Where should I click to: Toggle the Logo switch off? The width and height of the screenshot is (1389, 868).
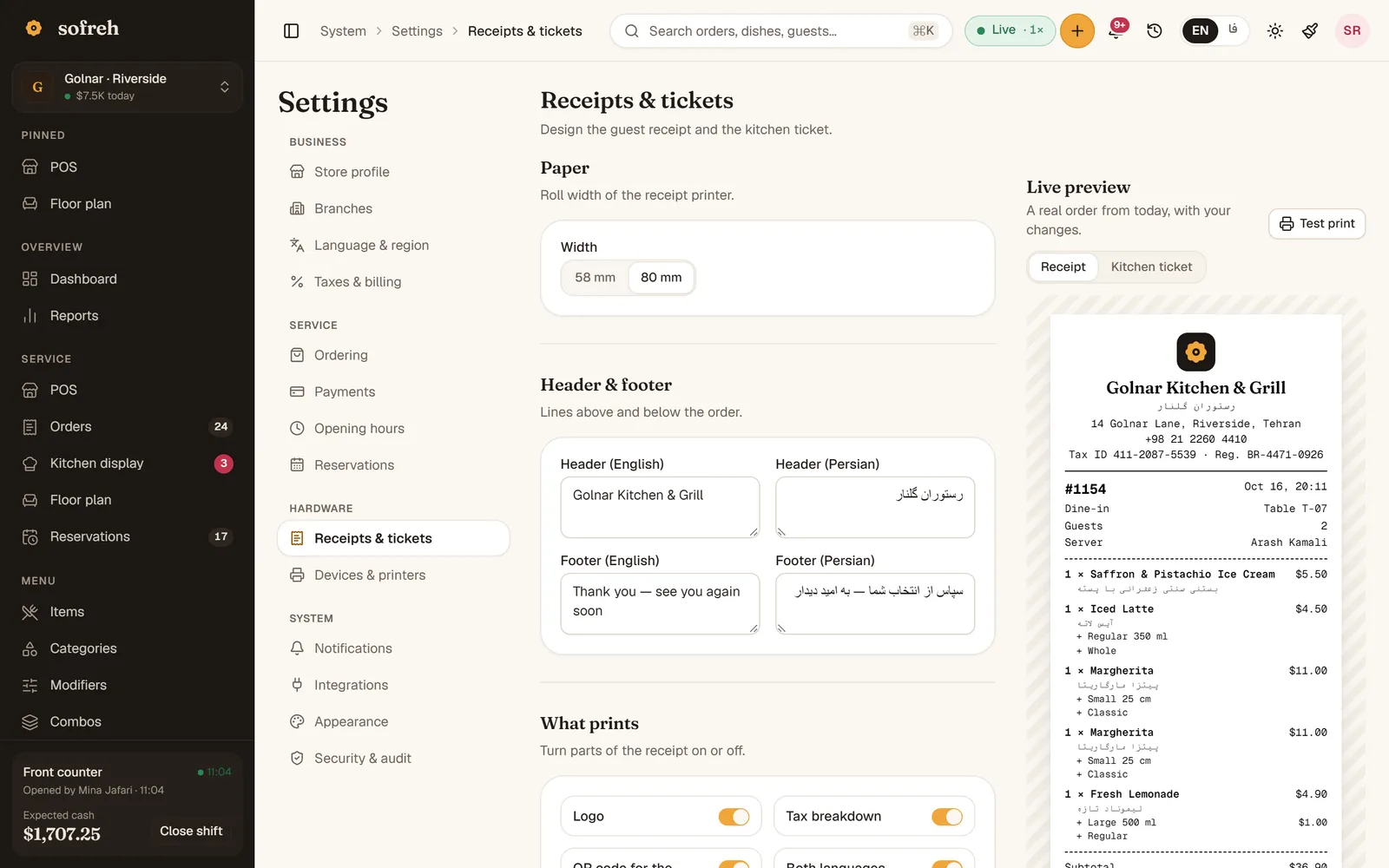tap(734, 817)
